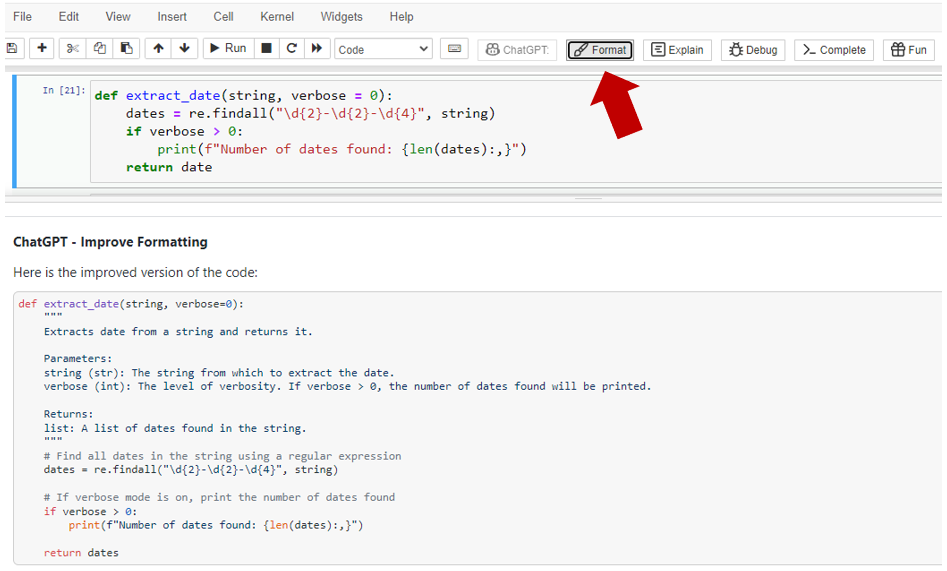Run the selected cell
Screen dimensions: 947x571
(228, 49)
